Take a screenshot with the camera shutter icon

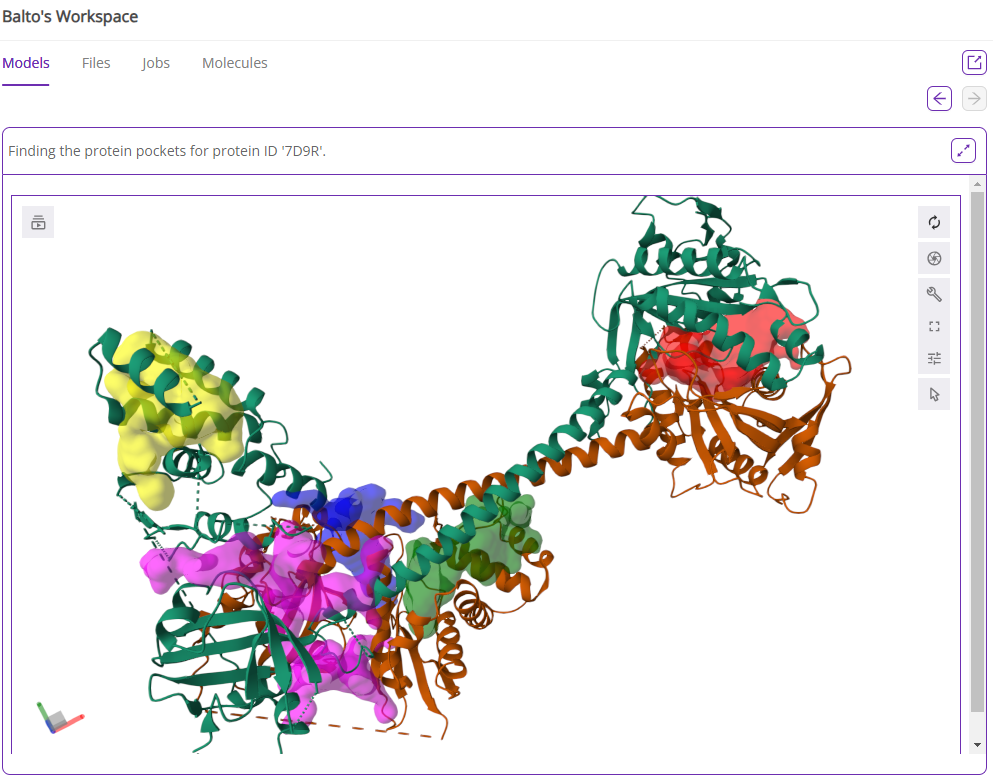coord(934,259)
